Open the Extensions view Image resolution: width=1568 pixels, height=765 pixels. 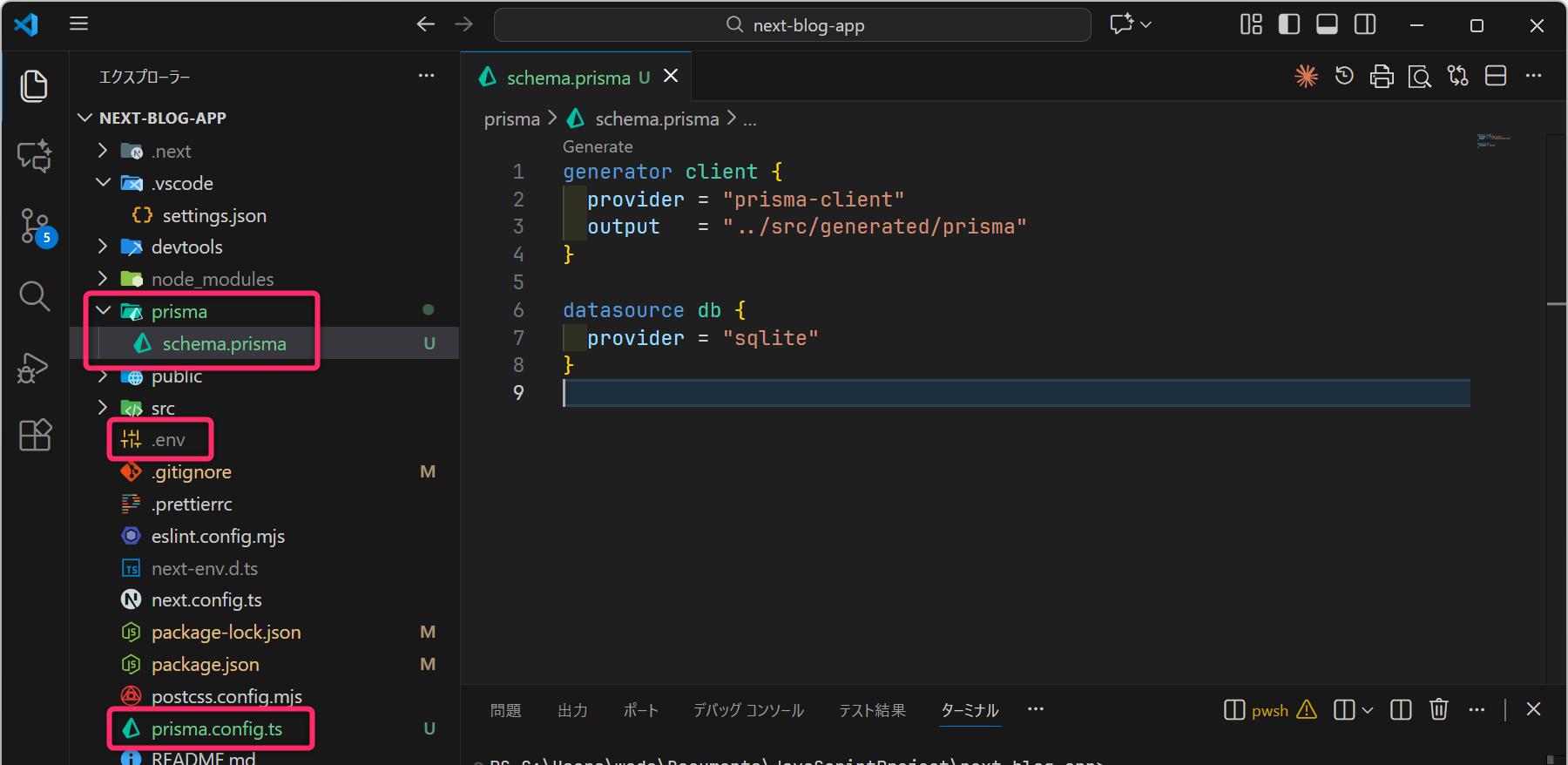pos(35,435)
